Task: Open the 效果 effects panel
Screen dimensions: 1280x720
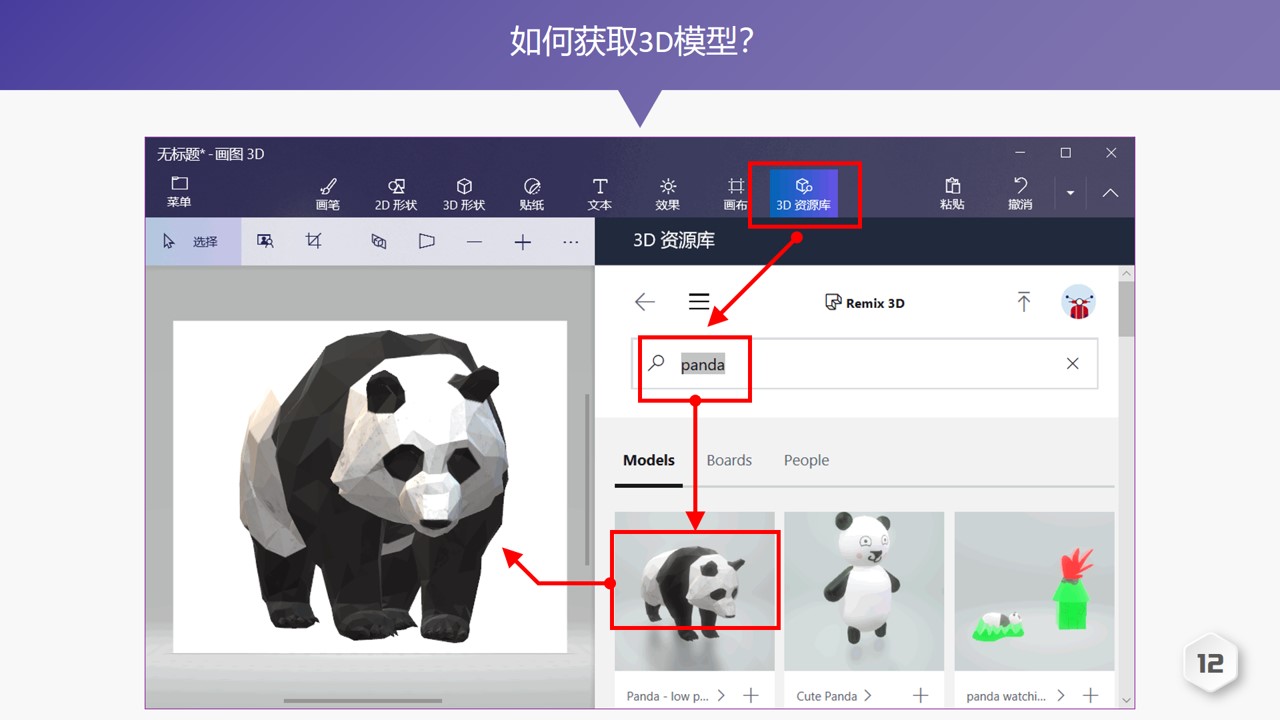Action: 668,194
